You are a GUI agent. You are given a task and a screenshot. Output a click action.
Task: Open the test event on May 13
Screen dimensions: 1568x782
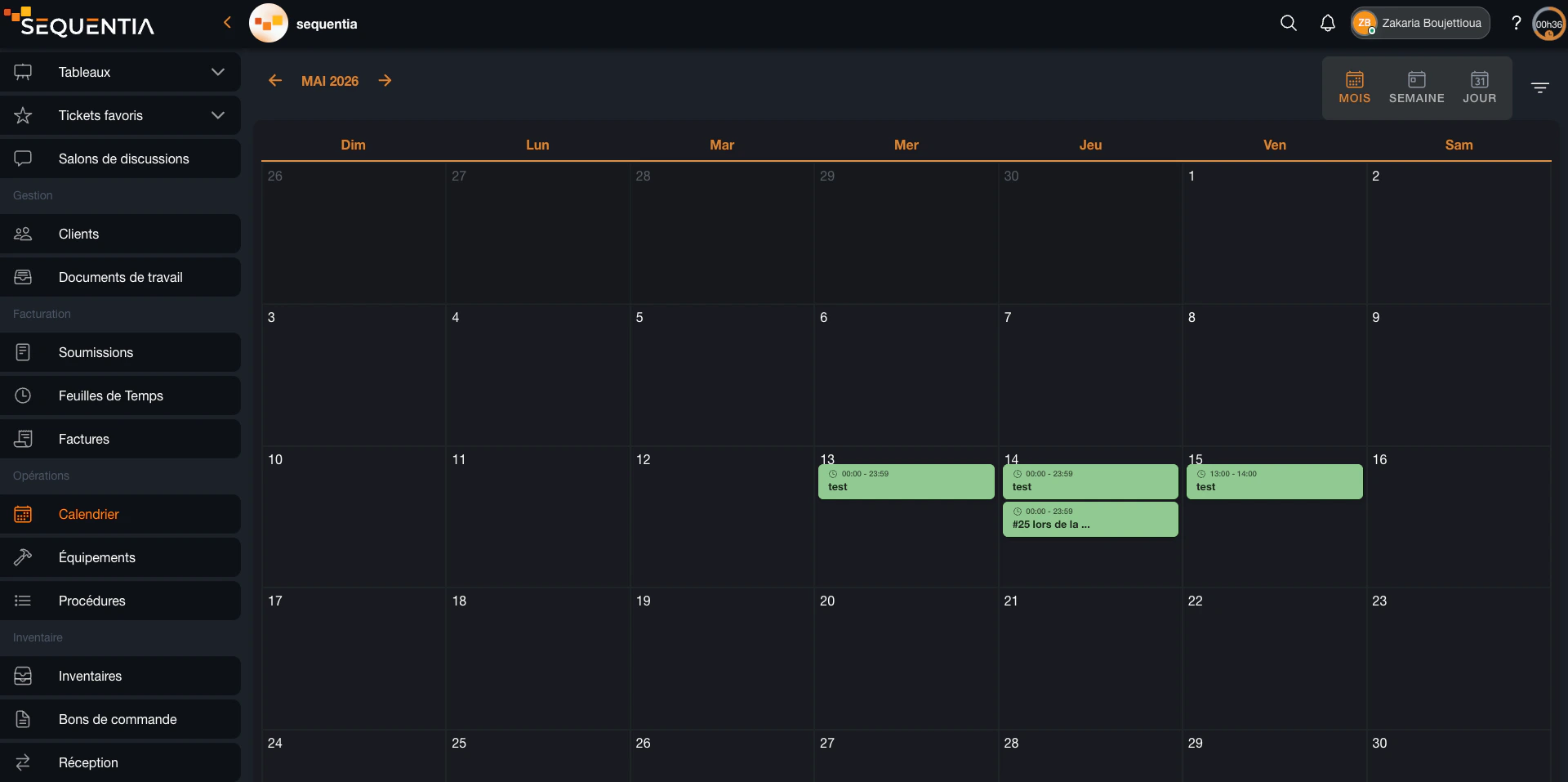click(906, 481)
